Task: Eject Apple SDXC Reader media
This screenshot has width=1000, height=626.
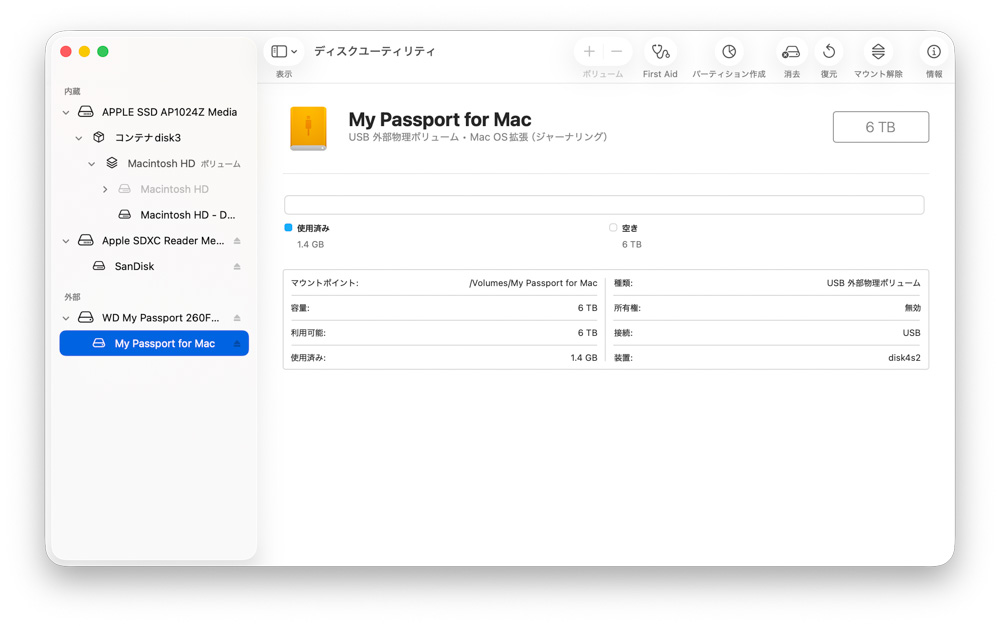Action: click(x=237, y=241)
